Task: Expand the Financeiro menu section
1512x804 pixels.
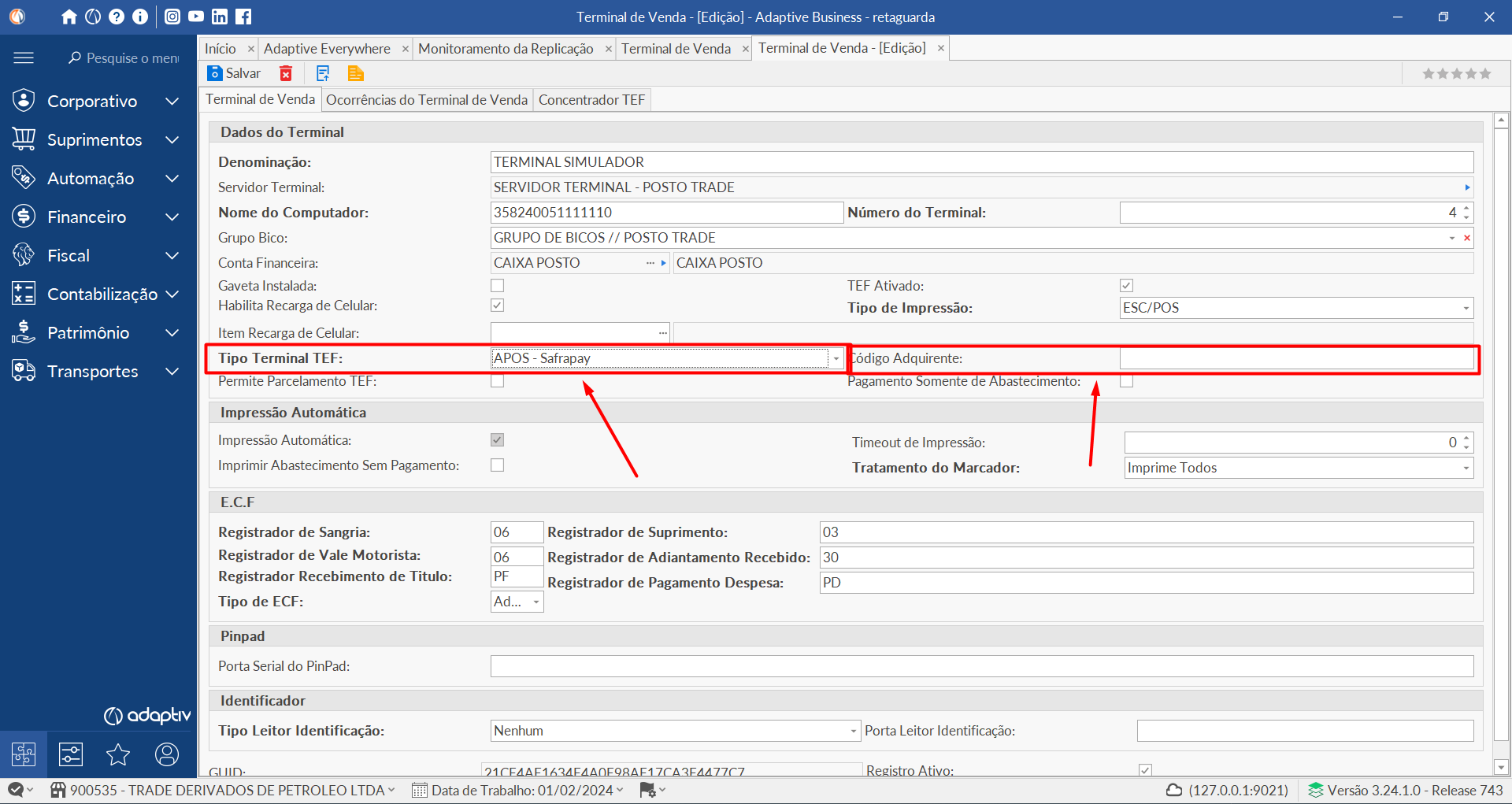Action: coord(98,217)
